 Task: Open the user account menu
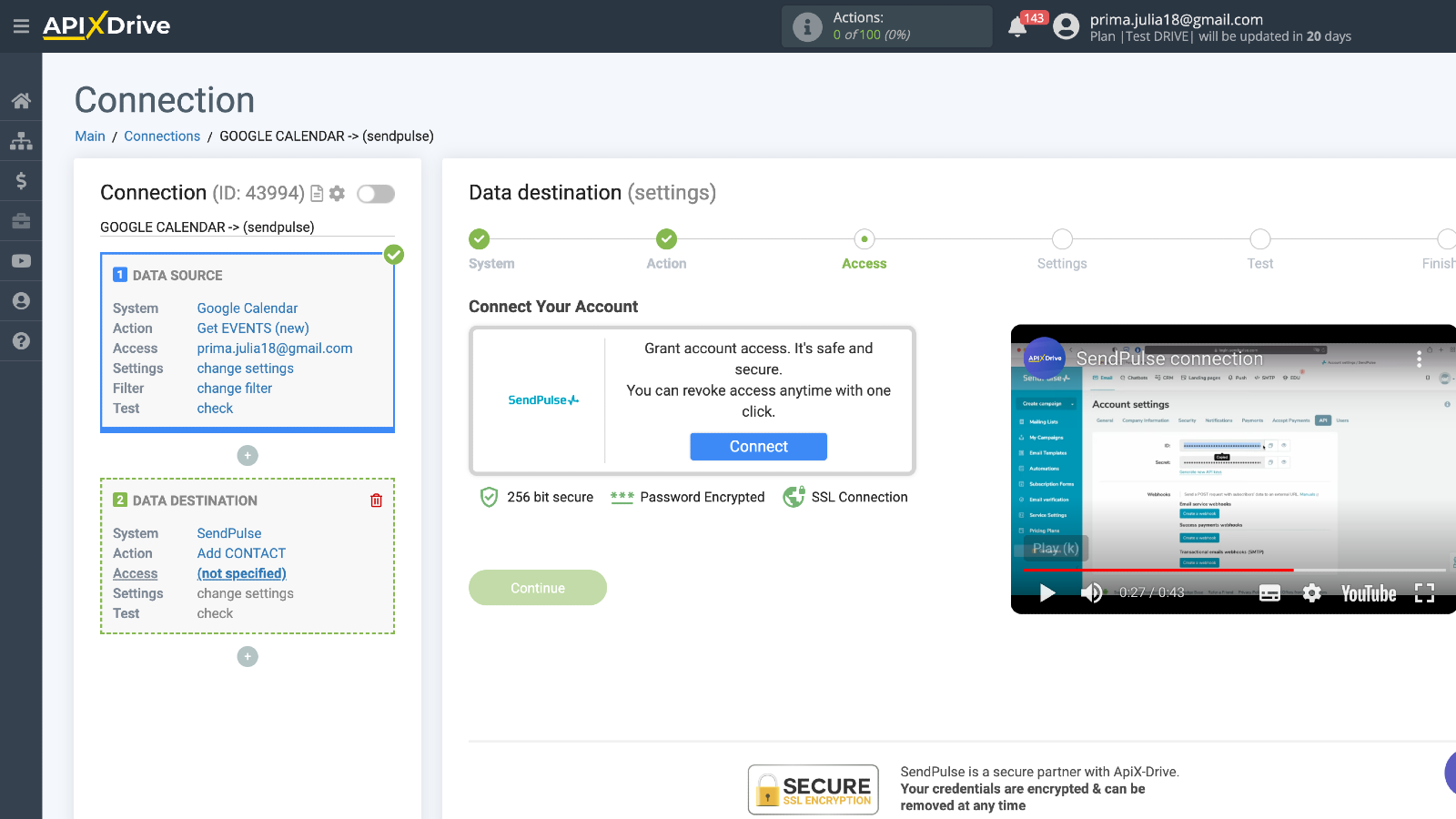point(1066,26)
